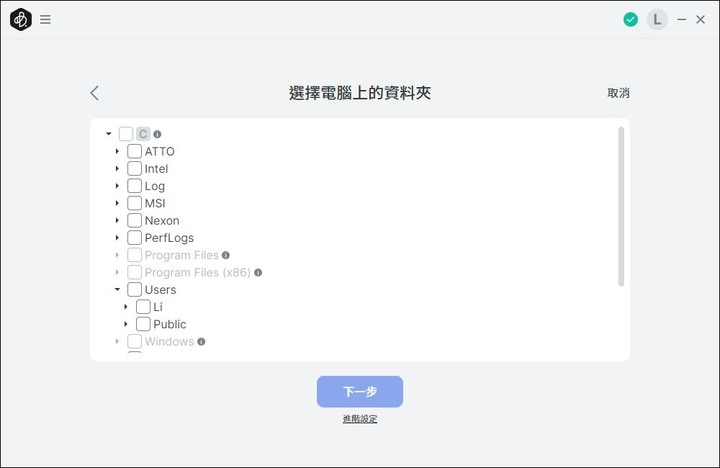720x468 pixels.
Task: Close the application window
Action: coord(700,19)
